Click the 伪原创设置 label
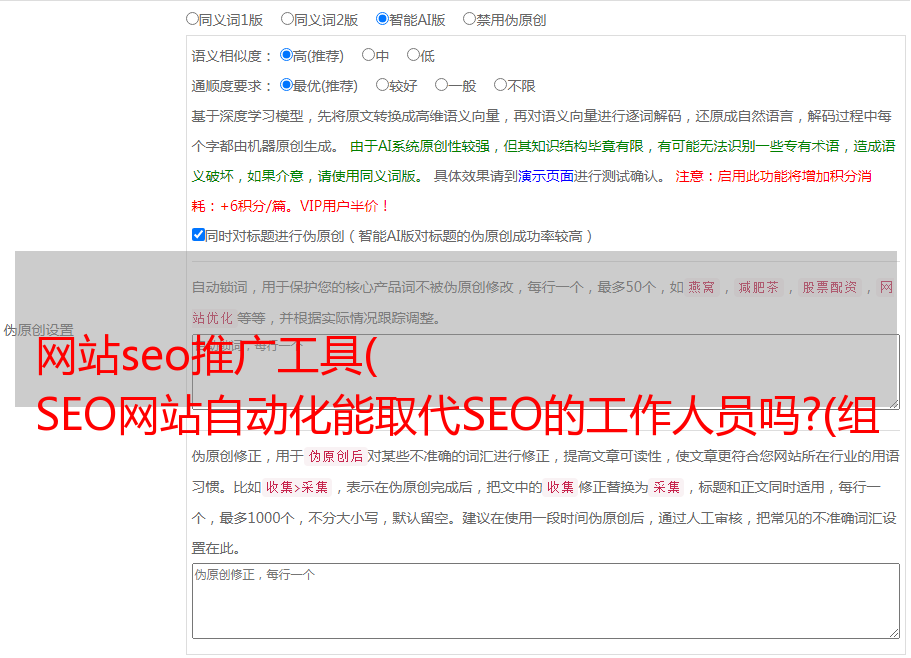 [38, 330]
